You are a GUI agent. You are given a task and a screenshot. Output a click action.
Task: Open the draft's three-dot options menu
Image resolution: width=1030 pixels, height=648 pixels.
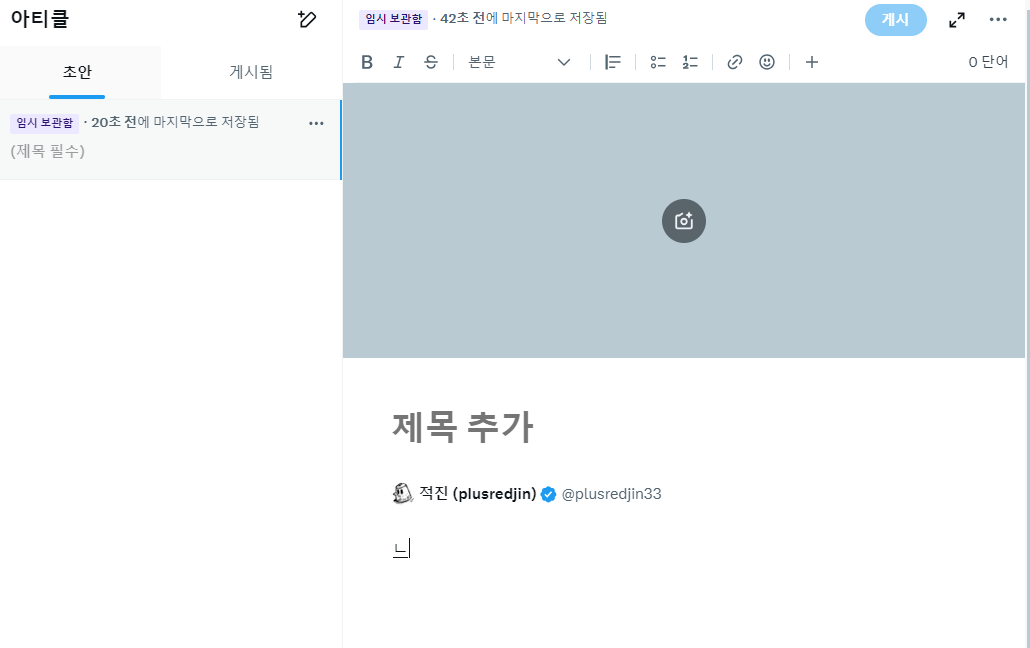click(x=316, y=123)
